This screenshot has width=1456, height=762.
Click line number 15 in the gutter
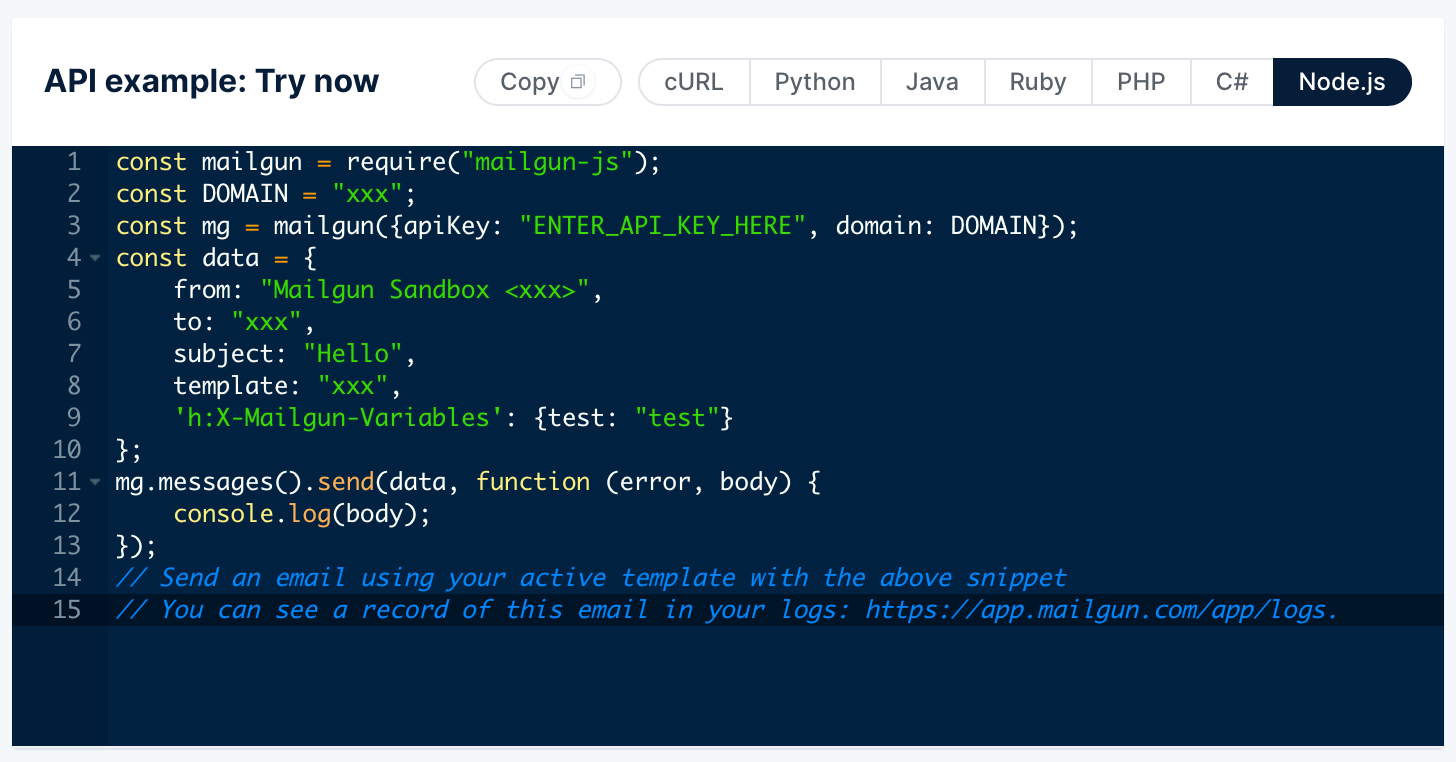tap(66, 610)
